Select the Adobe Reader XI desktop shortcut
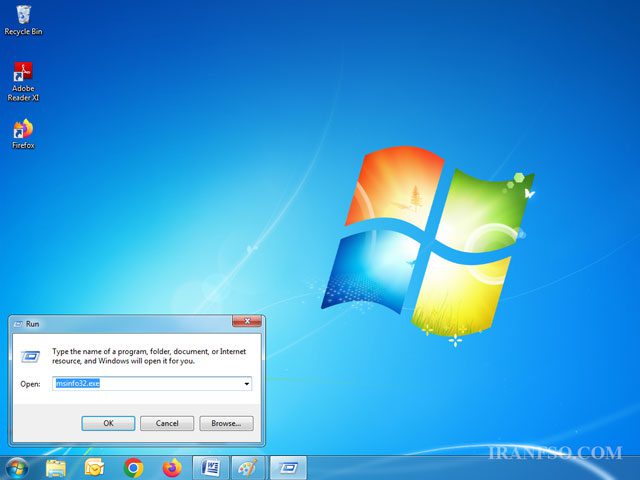 (x=23, y=81)
